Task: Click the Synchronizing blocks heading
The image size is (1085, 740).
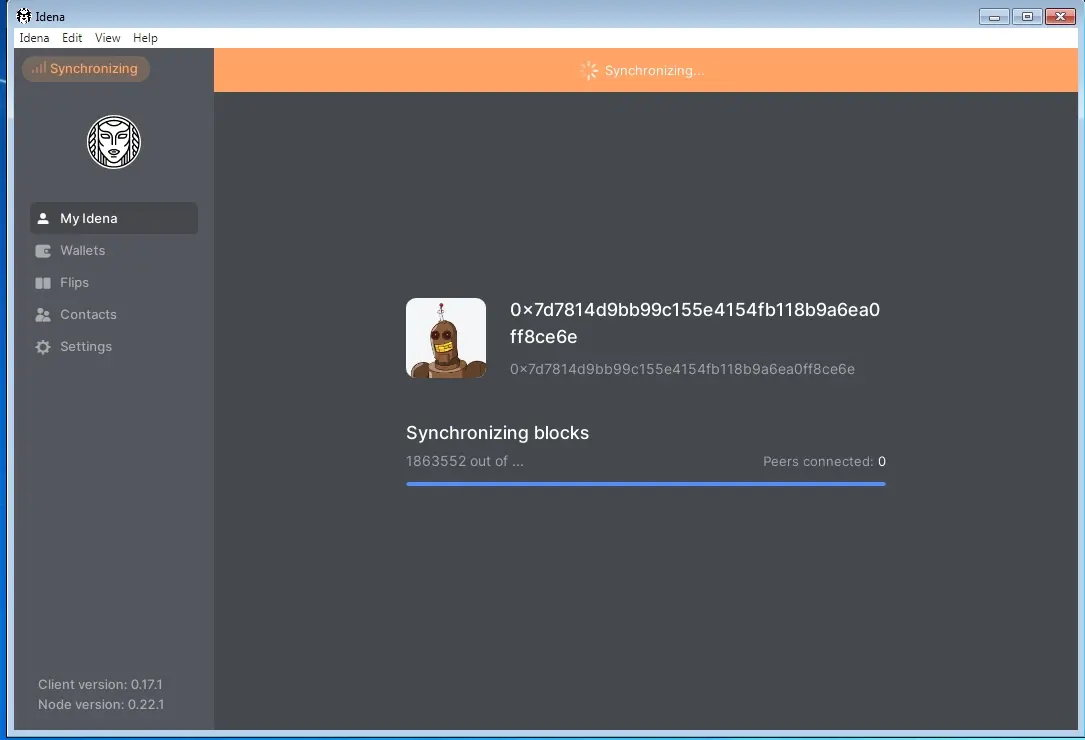Action: click(x=498, y=433)
